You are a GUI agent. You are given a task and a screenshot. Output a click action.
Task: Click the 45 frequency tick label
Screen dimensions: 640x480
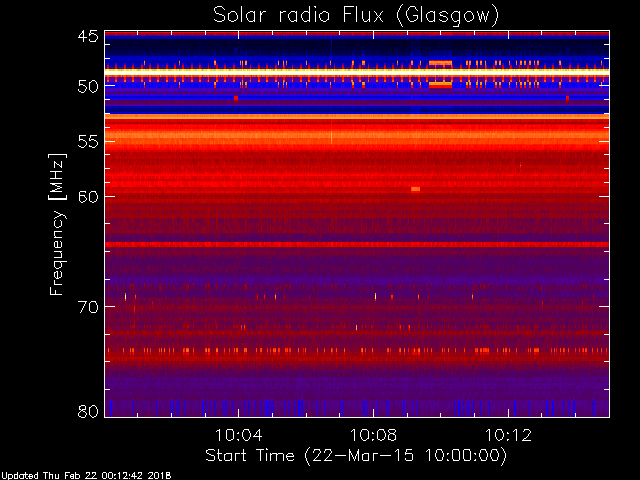[88, 36]
